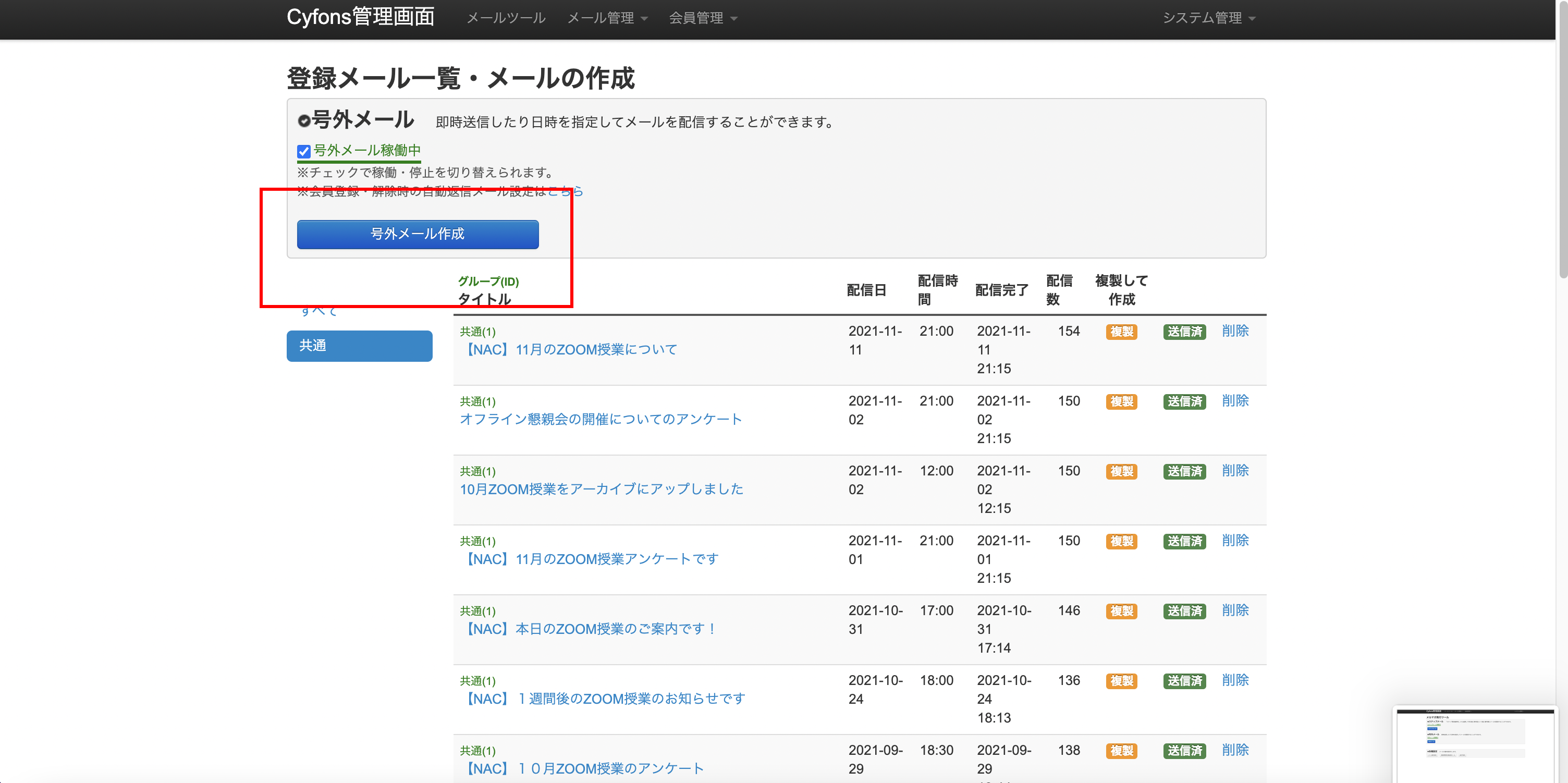Open the メール管理 dropdown menu
1568x783 pixels.
pos(607,18)
